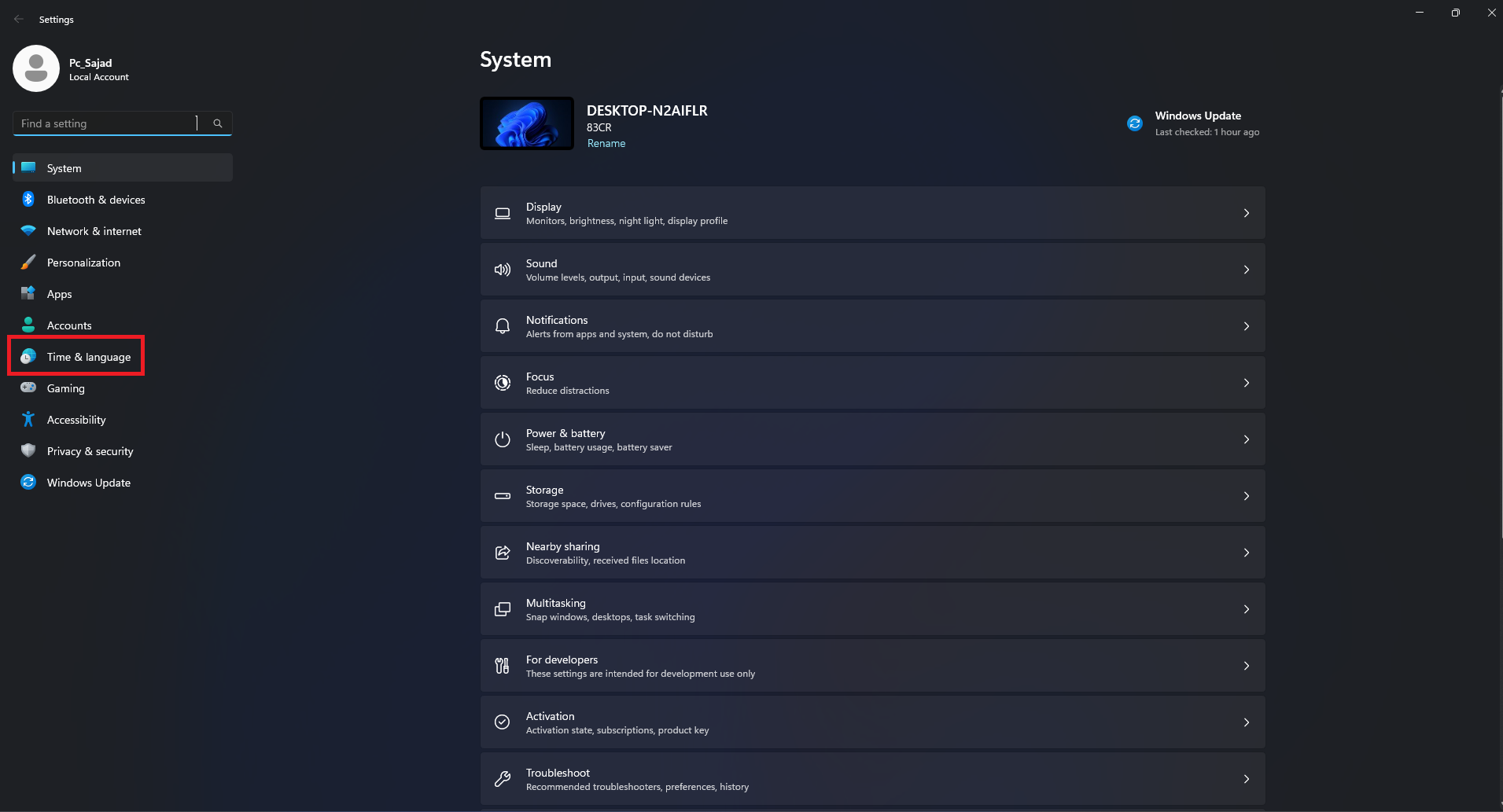Click the Display monitor icon
Screen dimensions: 1503x812
point(503,213)
